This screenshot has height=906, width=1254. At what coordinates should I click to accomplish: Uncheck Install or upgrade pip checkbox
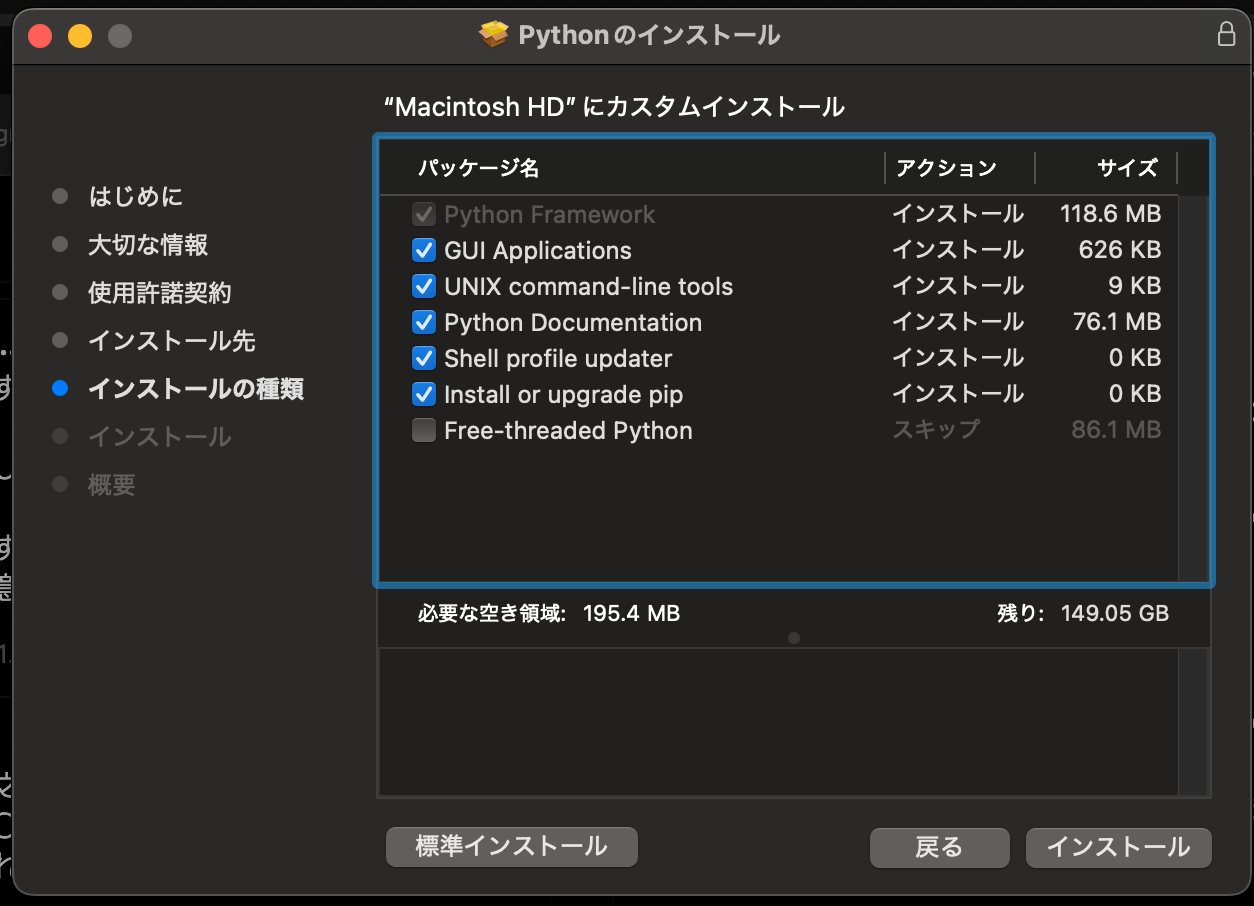[x=424, y=394]
